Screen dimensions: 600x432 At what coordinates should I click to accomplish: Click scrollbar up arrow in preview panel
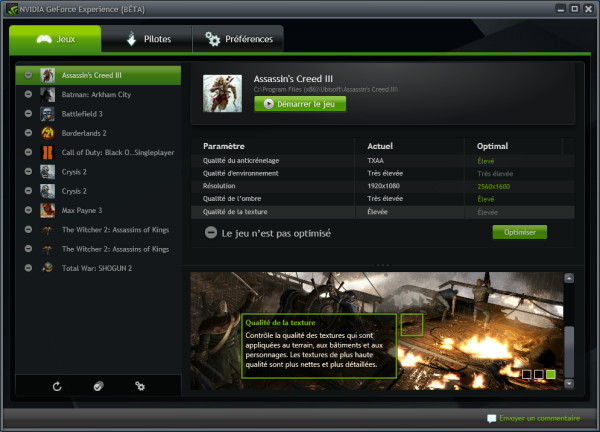tap(569, 278)
